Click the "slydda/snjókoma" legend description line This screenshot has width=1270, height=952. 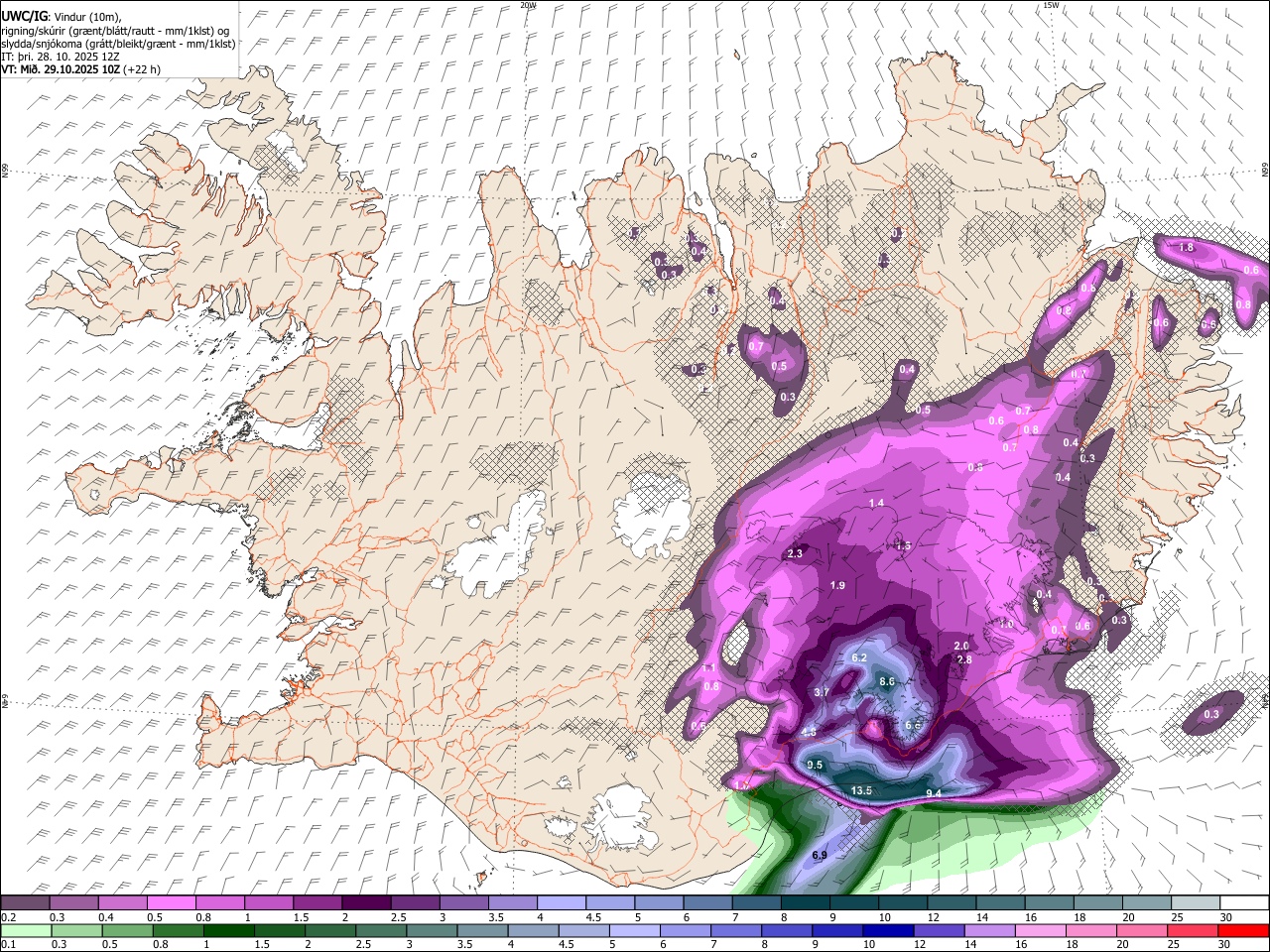(118, 44)
